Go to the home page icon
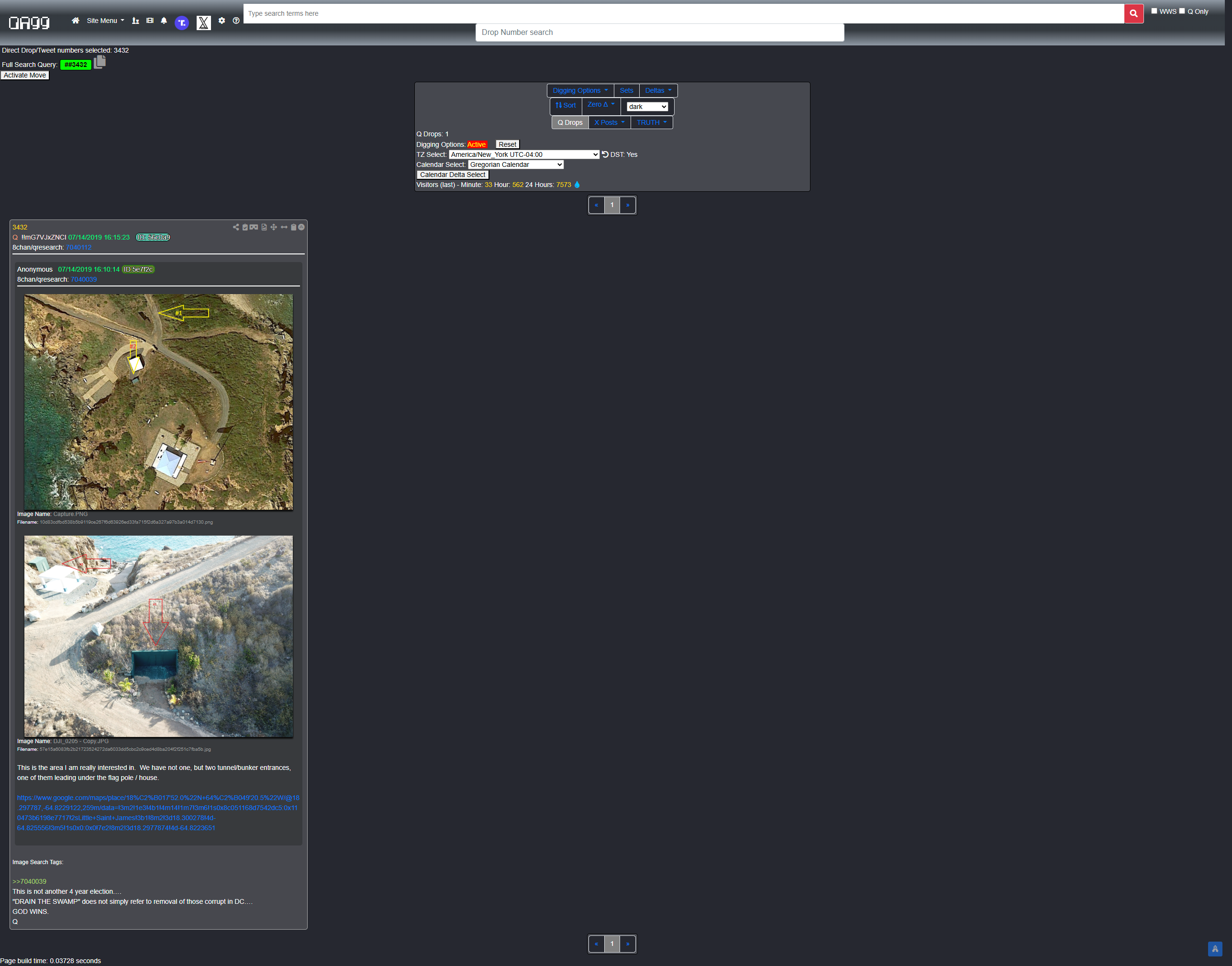 coord(75,21)
